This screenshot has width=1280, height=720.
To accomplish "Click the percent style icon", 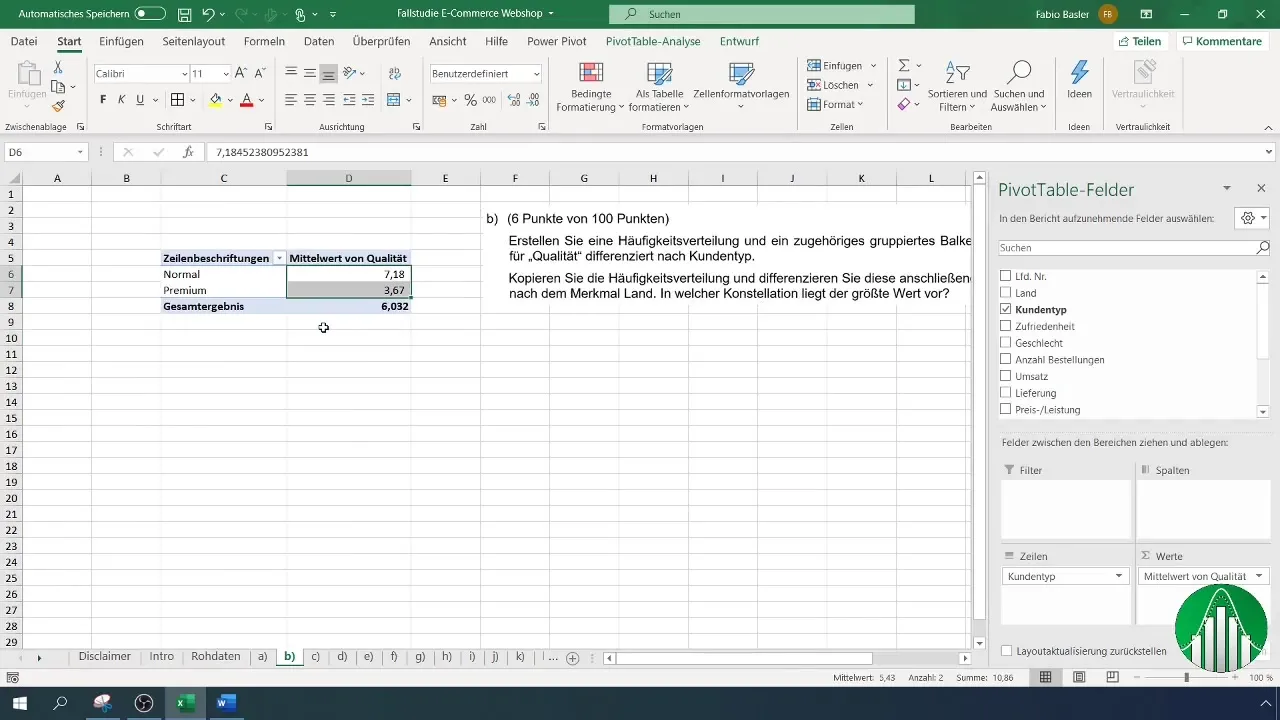I will 470,100.
